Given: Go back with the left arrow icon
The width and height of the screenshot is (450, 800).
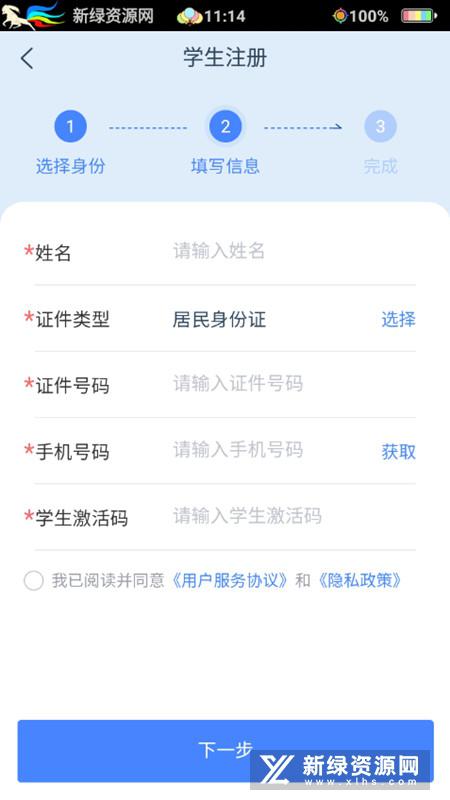Looking at the screenshot, I should 27,58.
